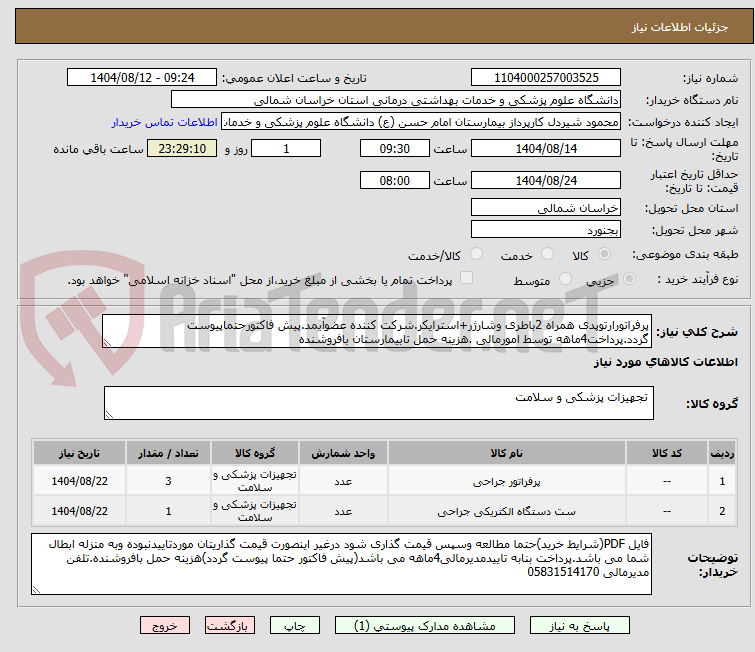Click the تاریخ نیاز column header

pyautogui.click(x=79, y=453)
